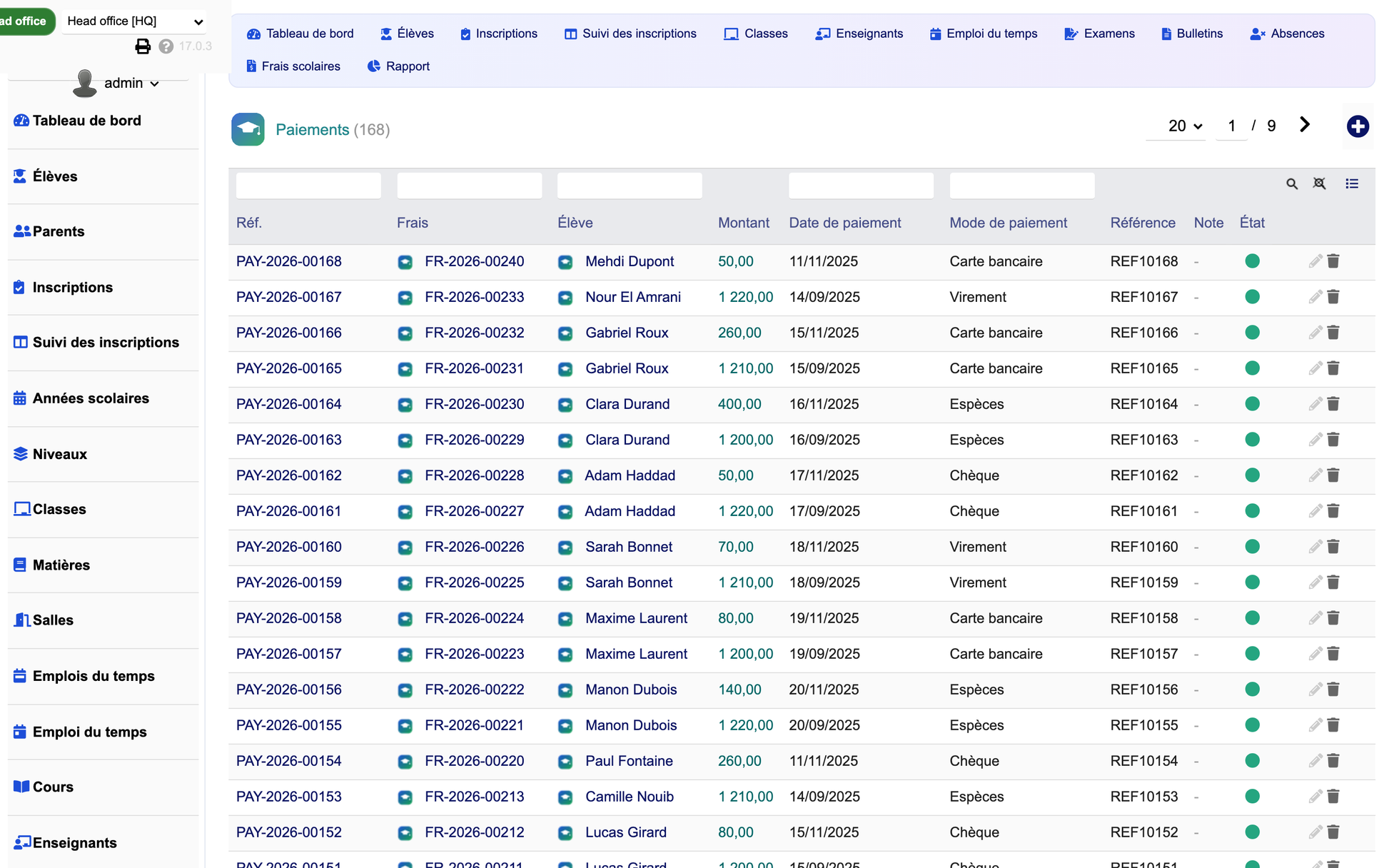Open Élèves in the top menu
This screenshot has width=1389, height=868.
pos(407,34)
